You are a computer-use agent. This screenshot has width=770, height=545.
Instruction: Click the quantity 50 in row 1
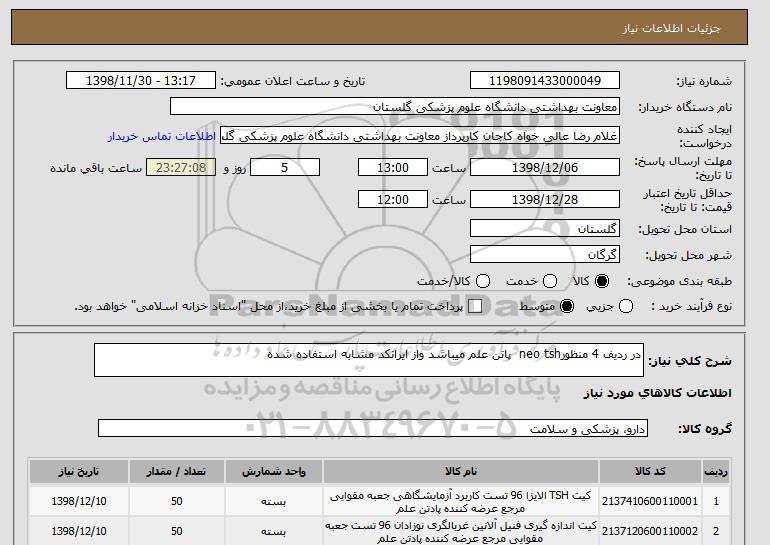click(176, 501)
